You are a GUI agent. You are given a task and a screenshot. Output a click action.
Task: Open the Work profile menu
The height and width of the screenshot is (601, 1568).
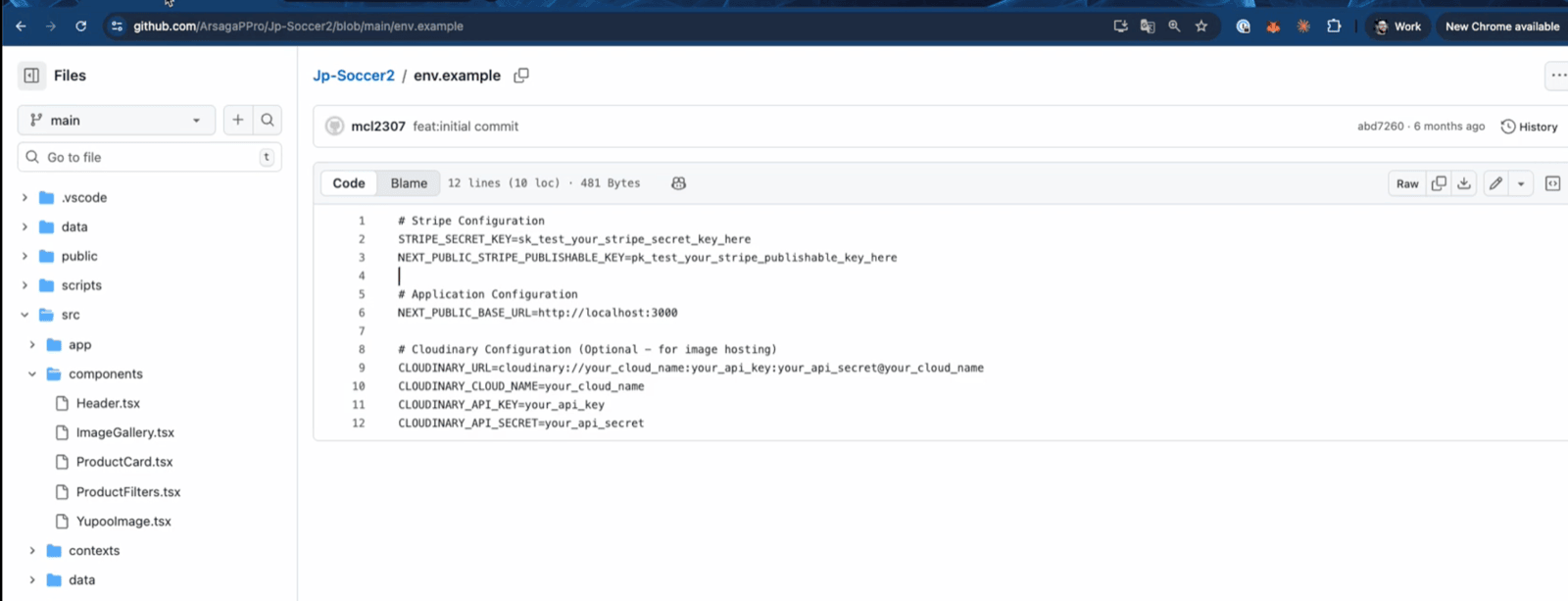1397,26
